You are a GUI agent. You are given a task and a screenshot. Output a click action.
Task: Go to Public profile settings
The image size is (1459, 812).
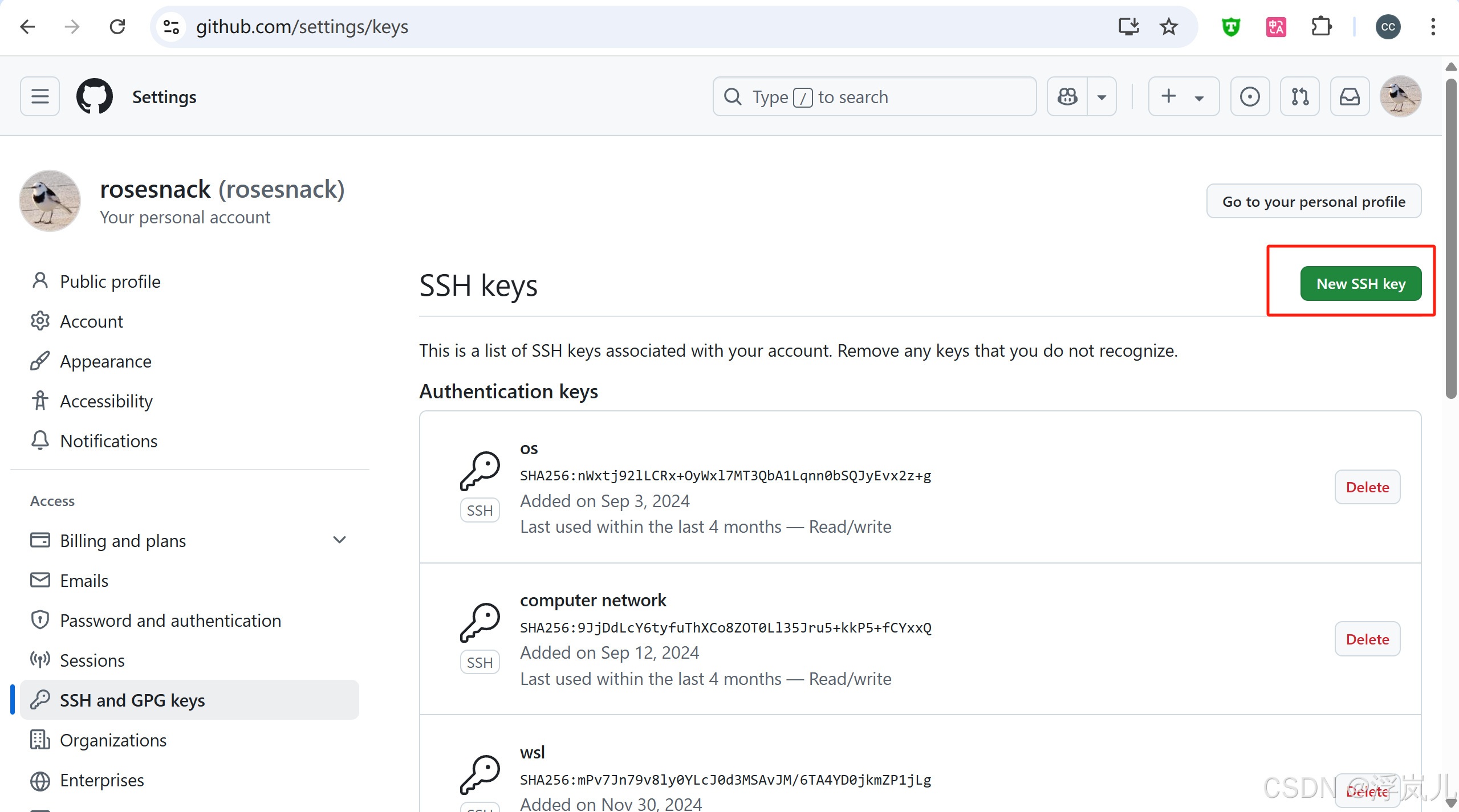(x=110, y=281)
